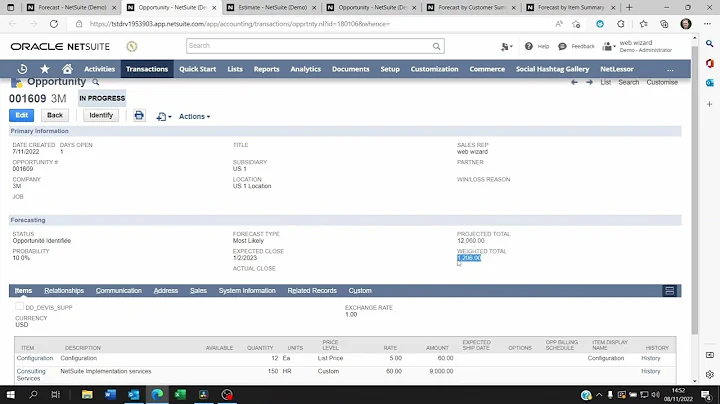Viewport: 720px width, 404px height.
Task: Switch to Forecast by Item Summary browser tab
Action: [x=571, y=7]
